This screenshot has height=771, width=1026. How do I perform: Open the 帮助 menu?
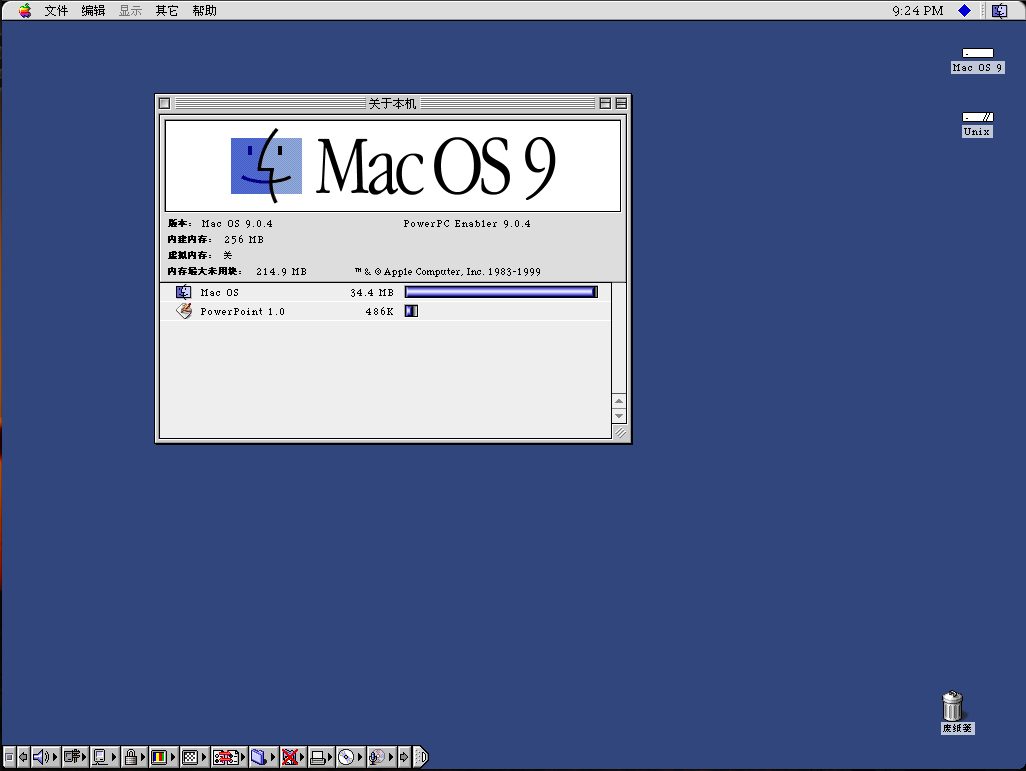204,10
